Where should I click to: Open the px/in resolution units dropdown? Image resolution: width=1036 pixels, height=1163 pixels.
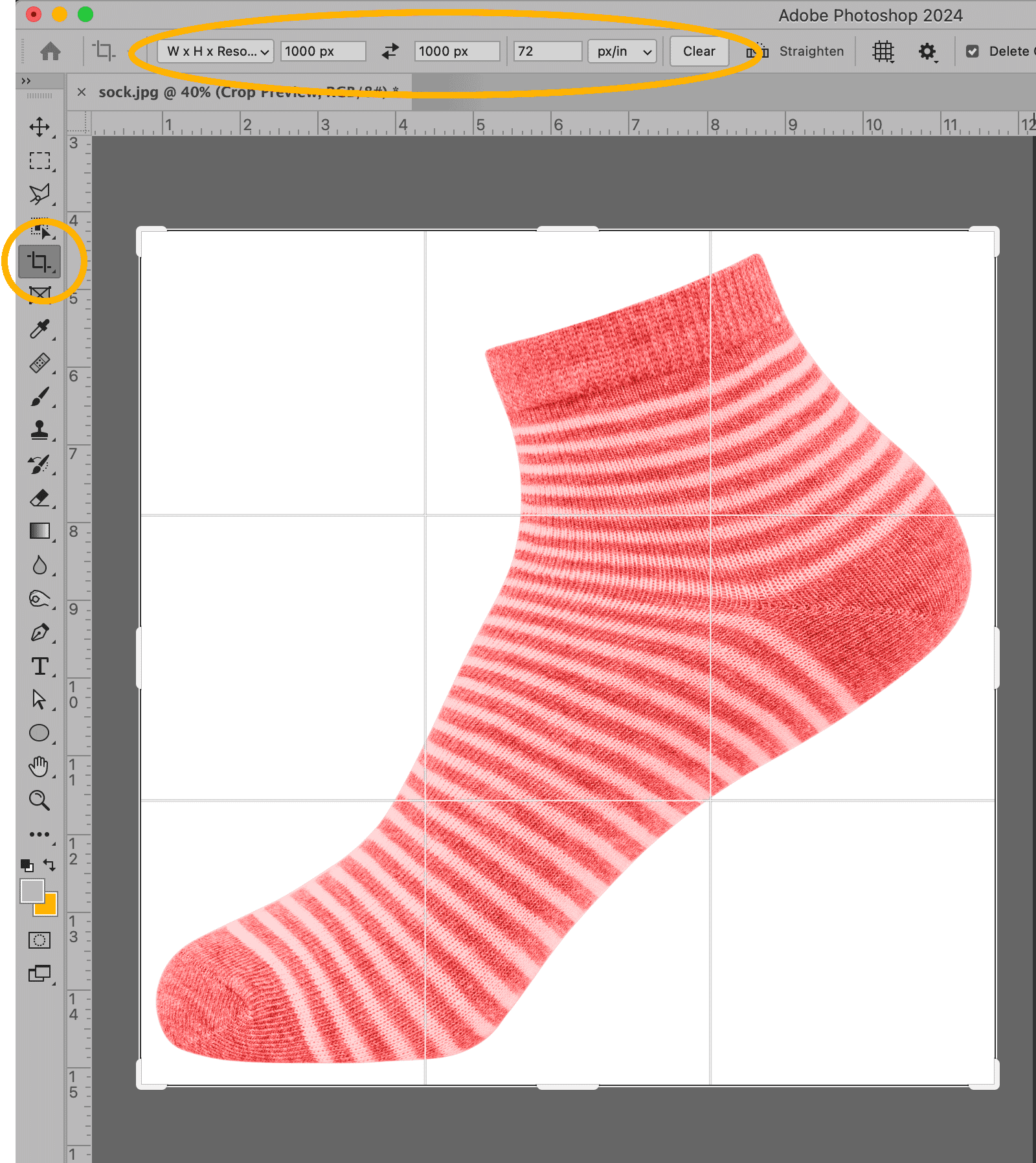point(622,51)
